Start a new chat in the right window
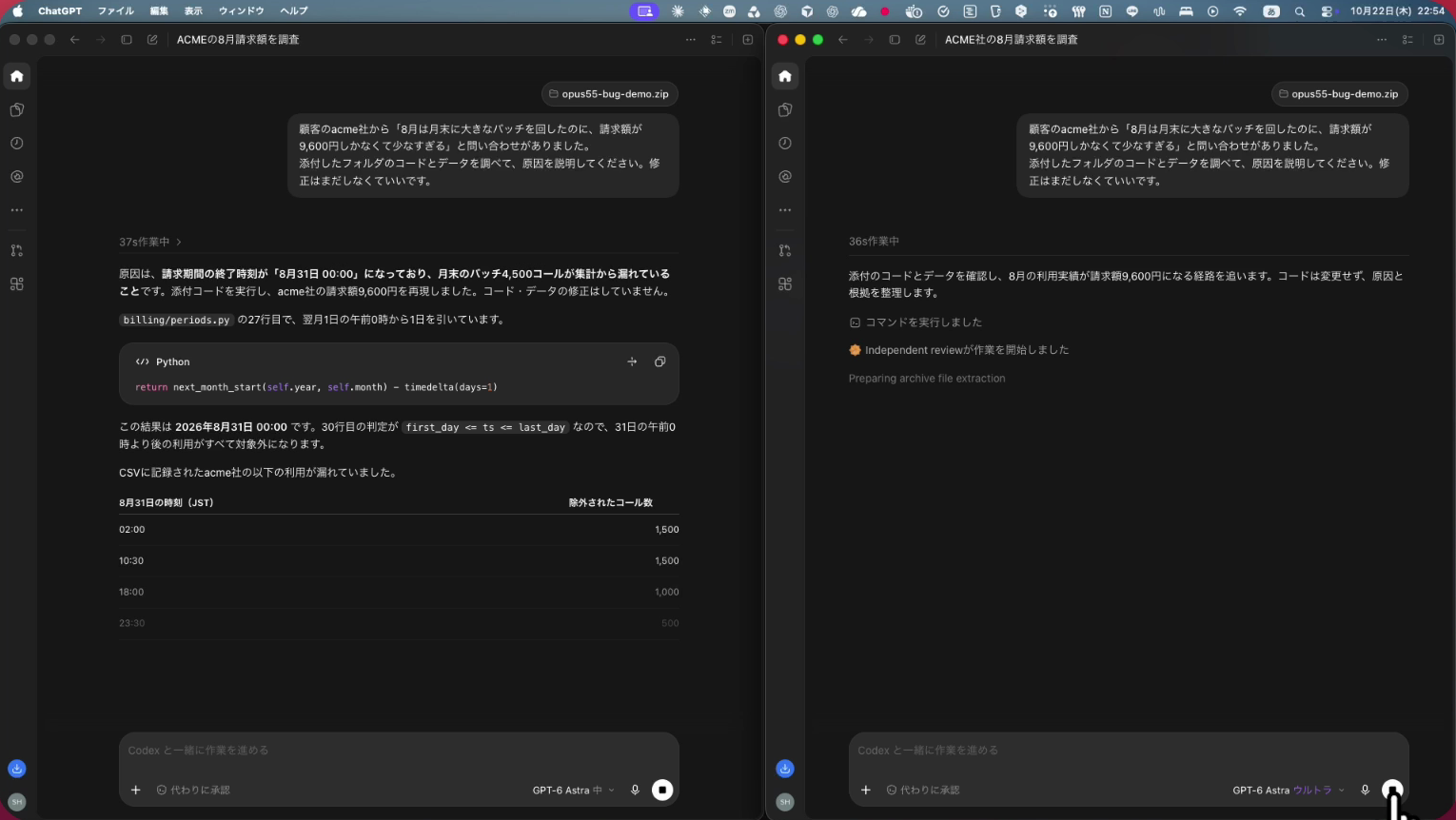Image resolution: width=1456 pixels, height=820 pixels. 920,40
